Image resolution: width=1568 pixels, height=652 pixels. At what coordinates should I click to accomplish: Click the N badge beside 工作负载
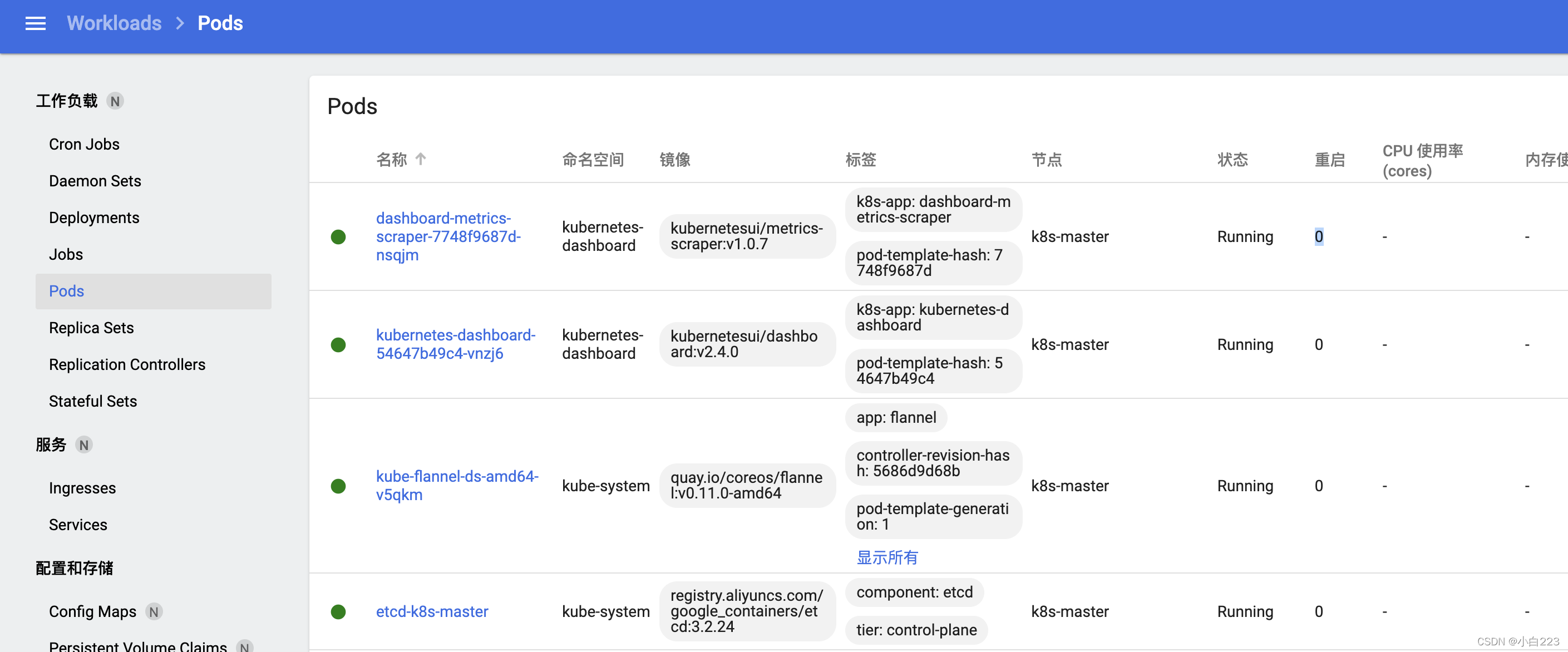[x=115, y=101]
